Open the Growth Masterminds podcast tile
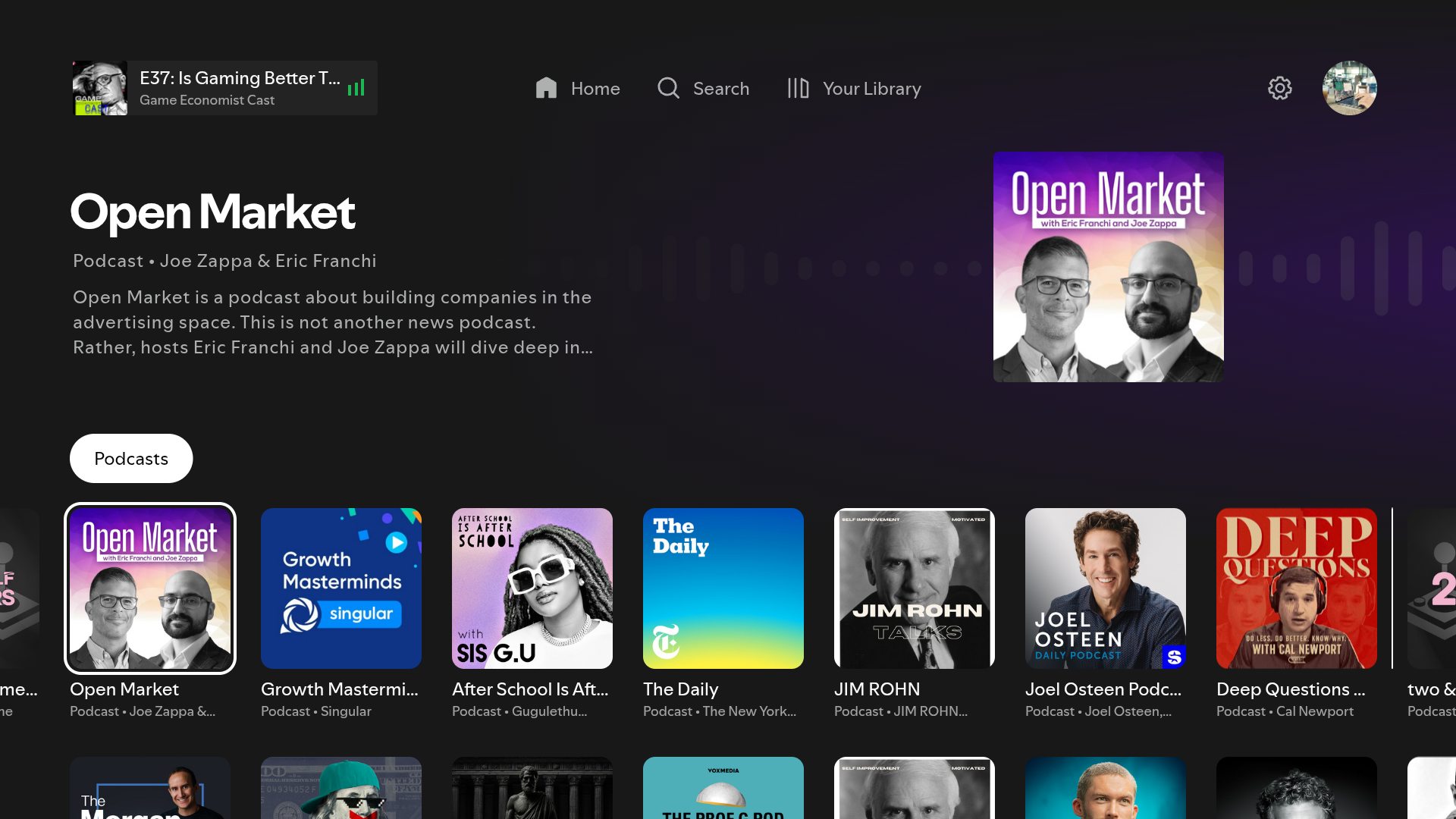 point(341,588)
